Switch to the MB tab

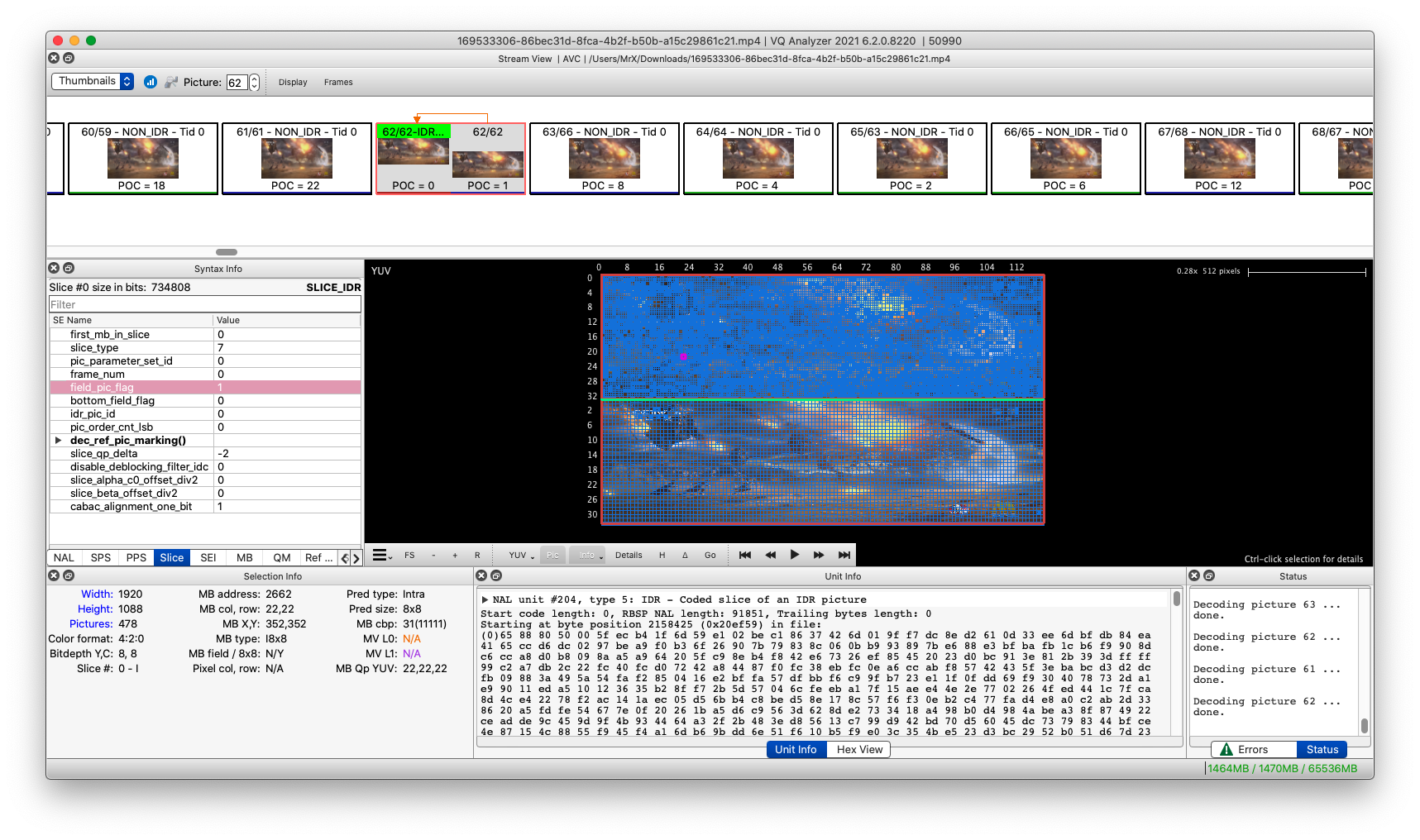click(x=245, y=557)
